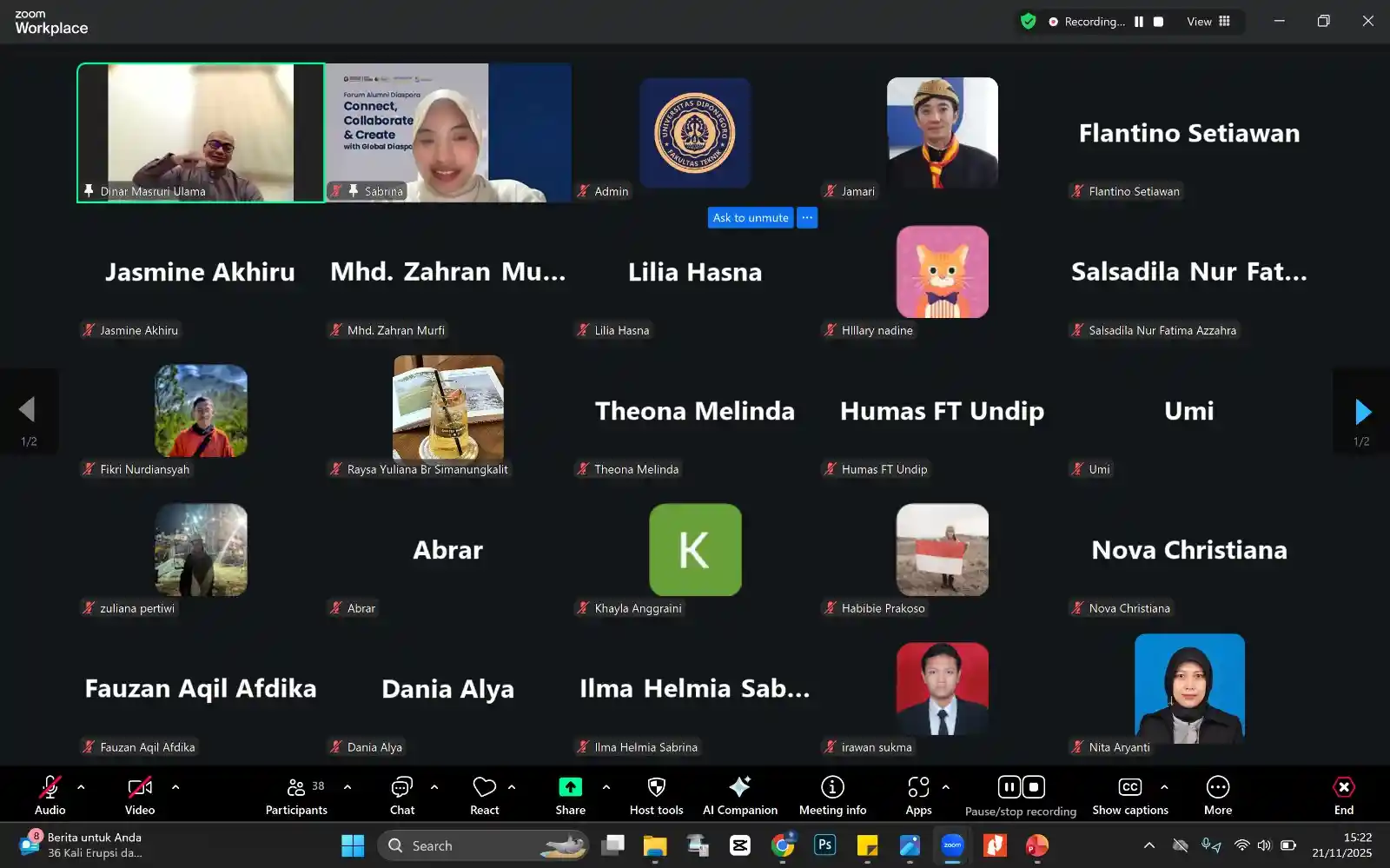The width and height of the screenshot is (1390, 868).
Task: Expand audio options arrow next to Audio
Action: coord(81,787)
